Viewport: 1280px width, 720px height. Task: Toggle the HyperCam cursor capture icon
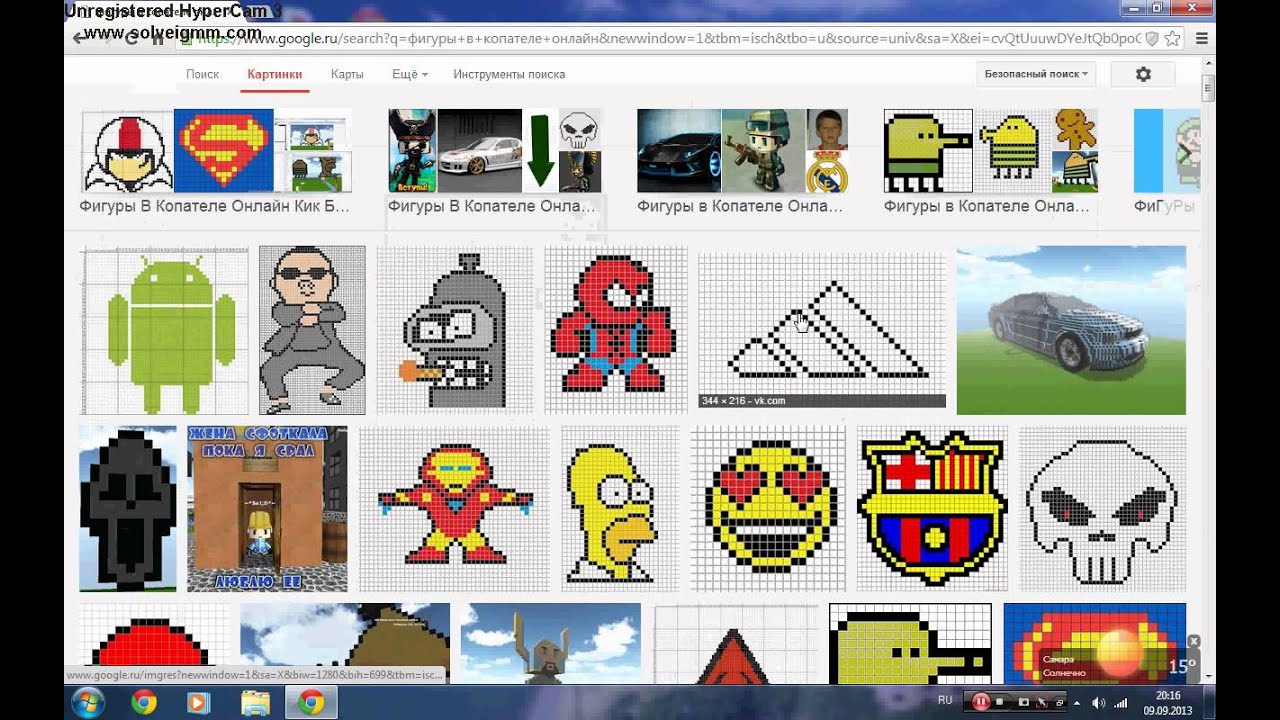tap(1041, 703)
